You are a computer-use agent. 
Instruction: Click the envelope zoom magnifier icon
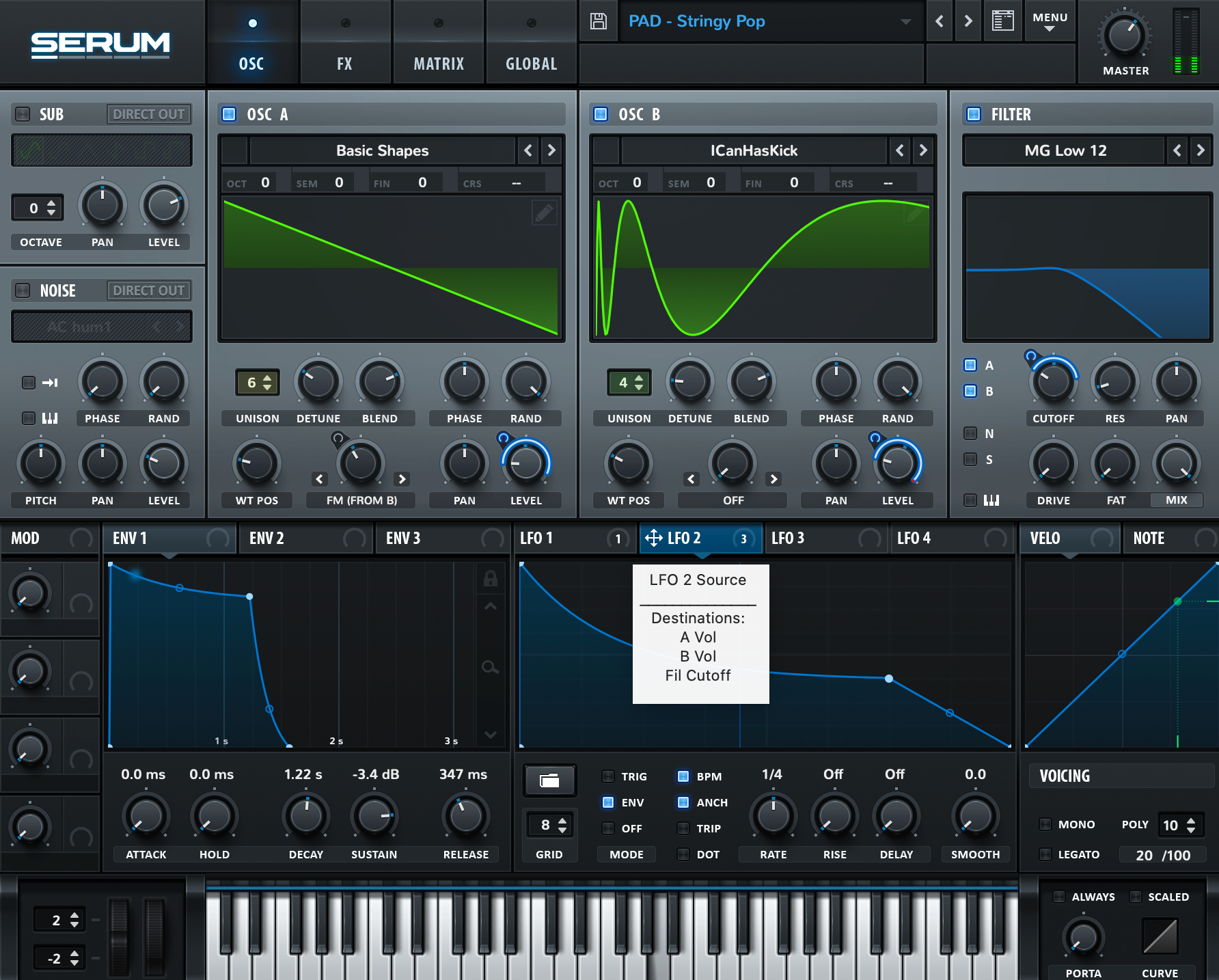(491, 667)
